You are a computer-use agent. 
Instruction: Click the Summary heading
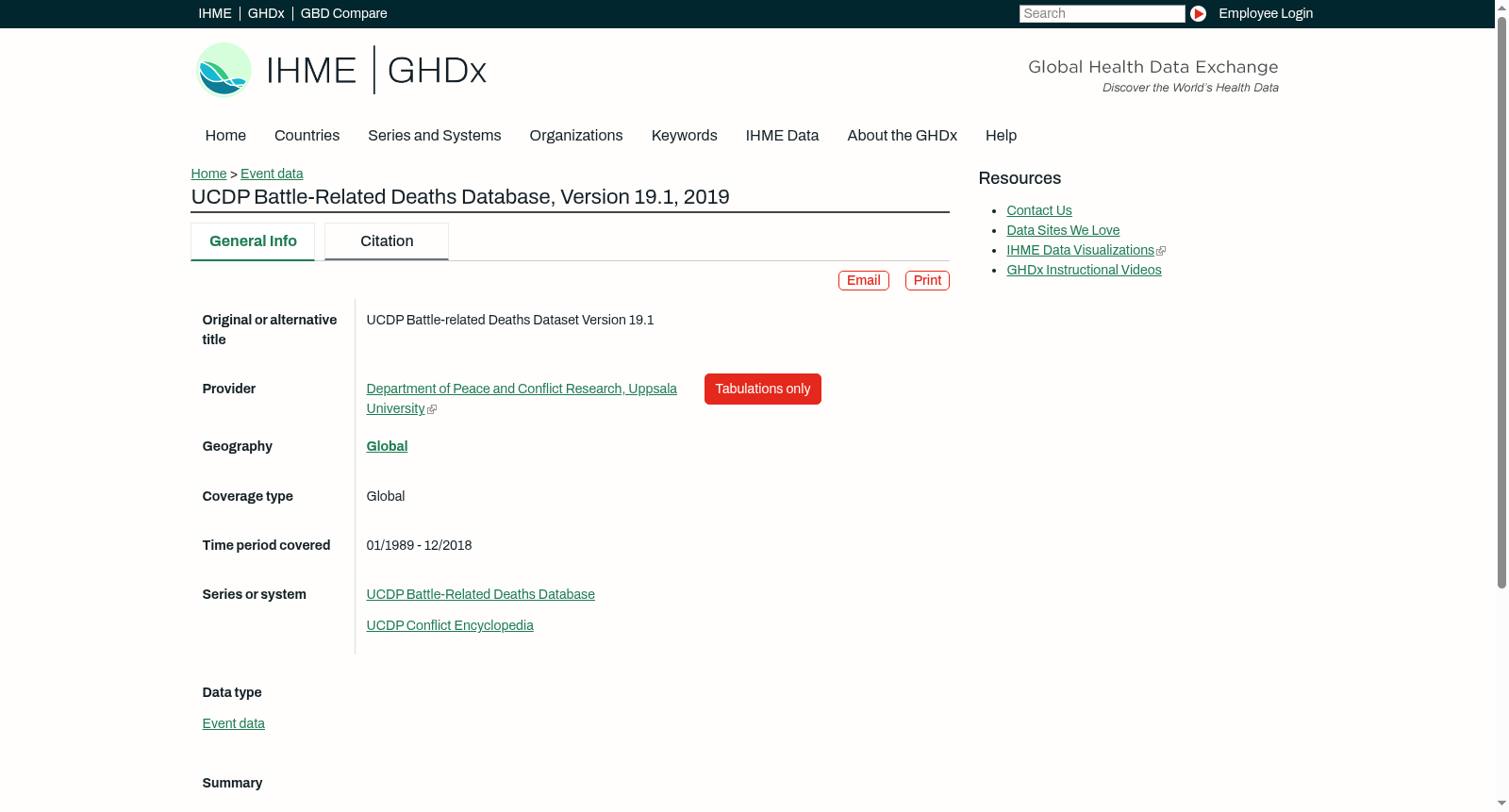click(232, 783)
